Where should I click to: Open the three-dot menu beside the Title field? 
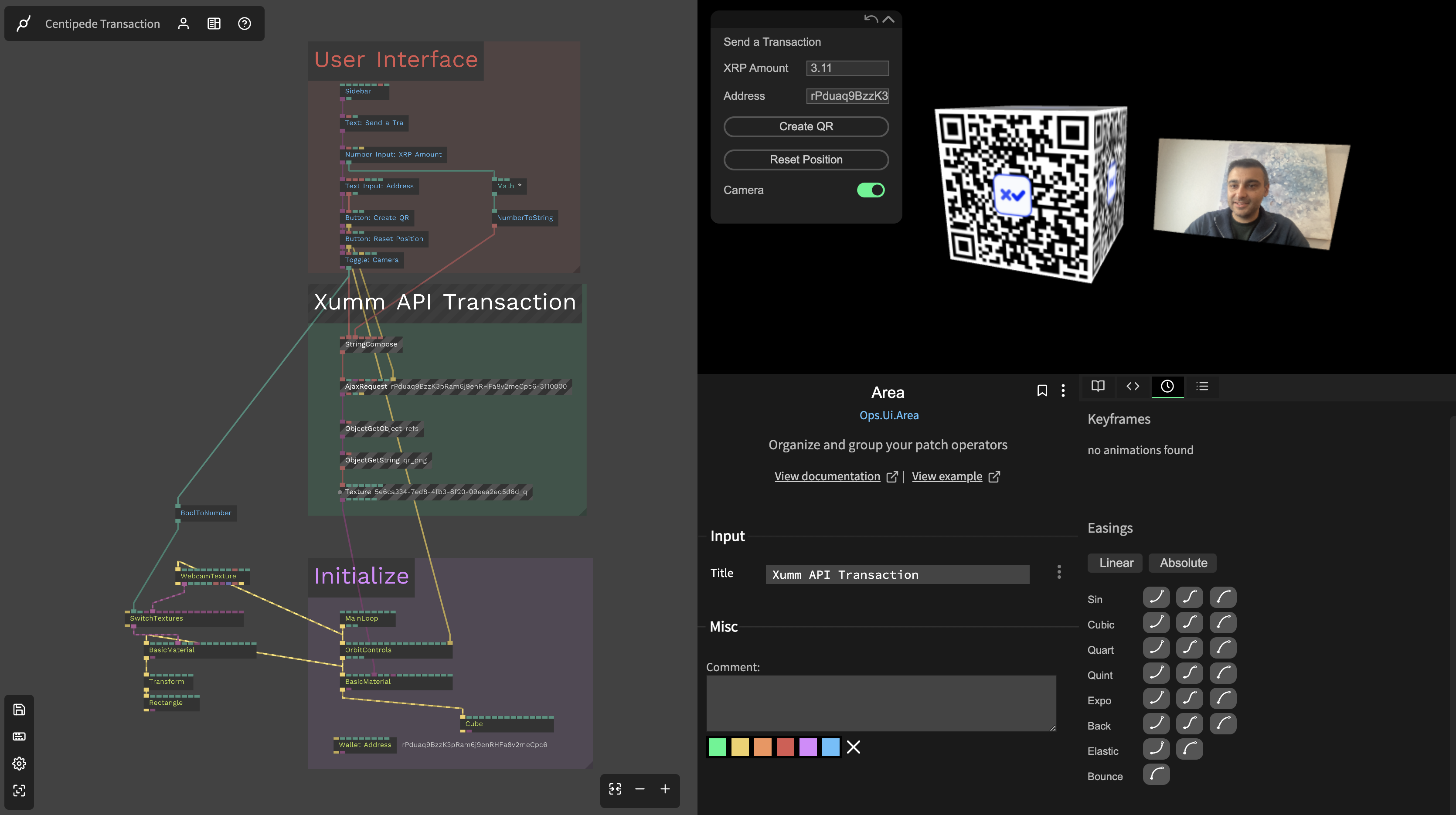click(1059, 572)
